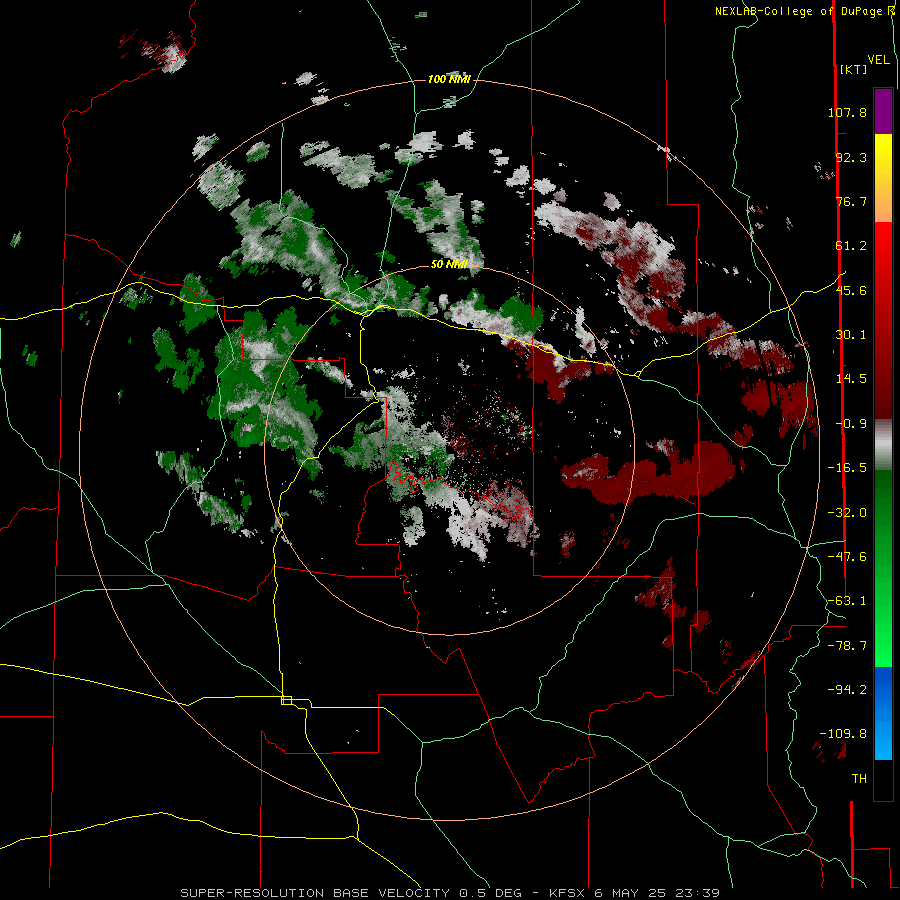Click the VEL legend heading
Screen dimensions: 900x900
tap(879, 60)
